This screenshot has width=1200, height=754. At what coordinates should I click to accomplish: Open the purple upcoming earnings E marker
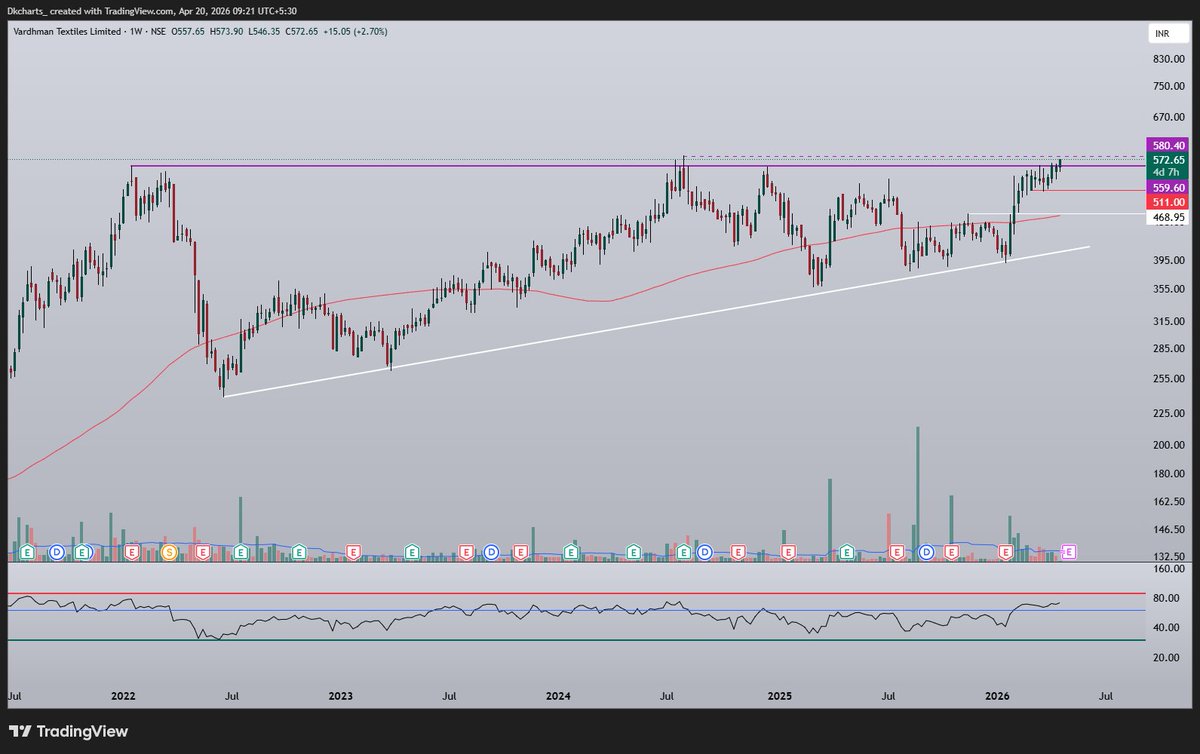1067,551
